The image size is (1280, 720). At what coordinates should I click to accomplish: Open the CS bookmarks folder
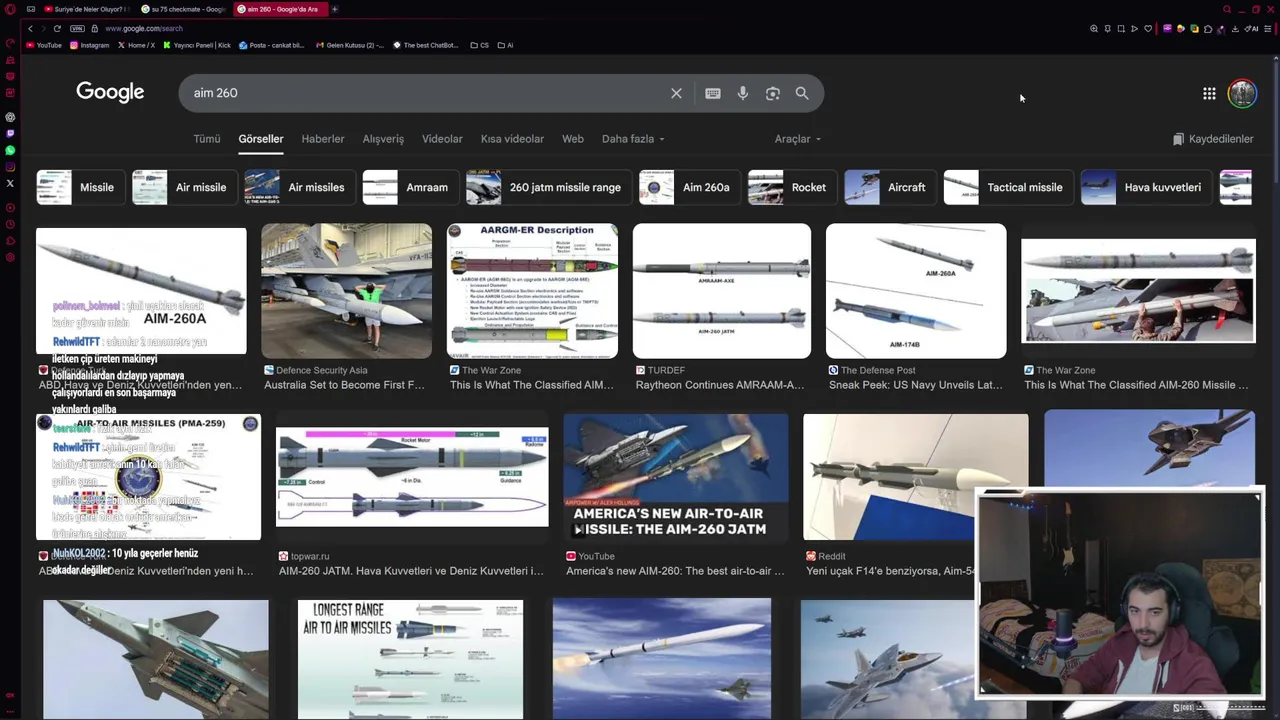(480, 45)
